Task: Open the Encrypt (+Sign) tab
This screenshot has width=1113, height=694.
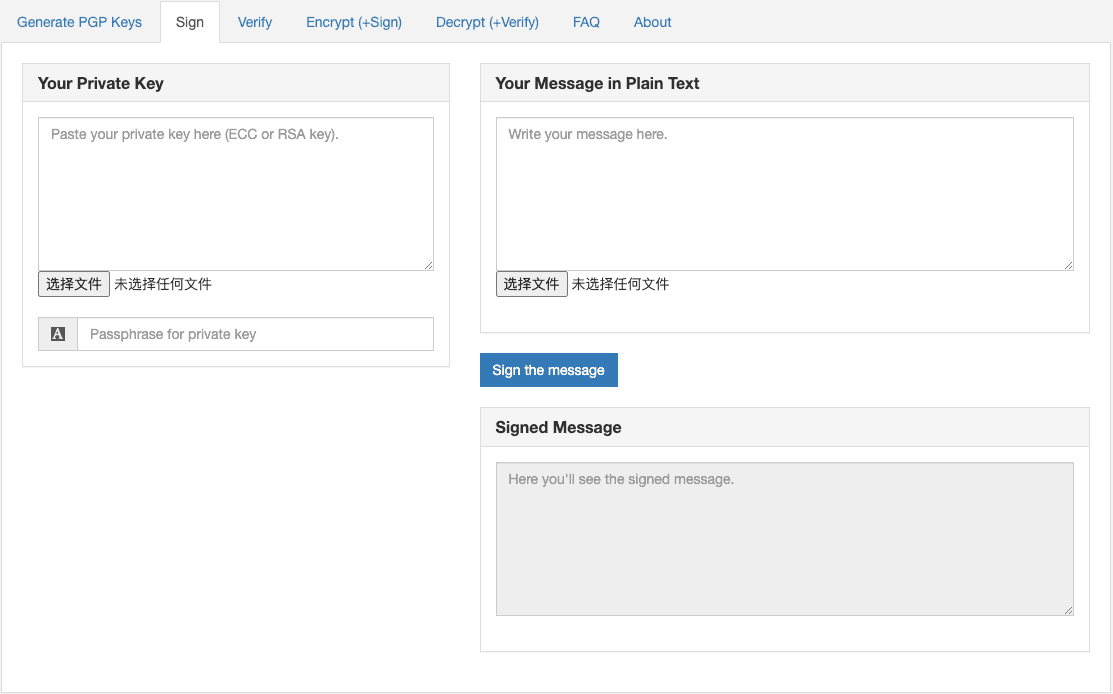Action: [354, 22]
